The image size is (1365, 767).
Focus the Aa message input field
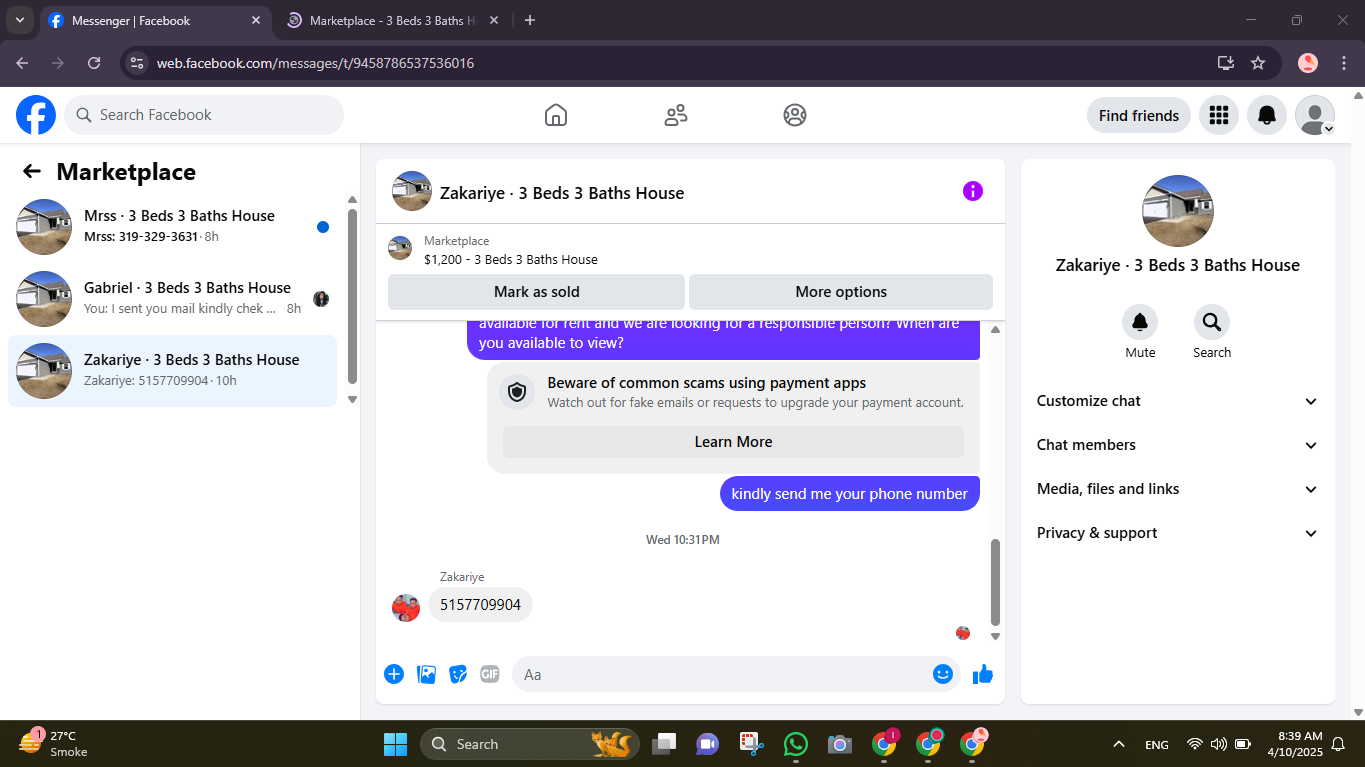[x=735, y=674]
